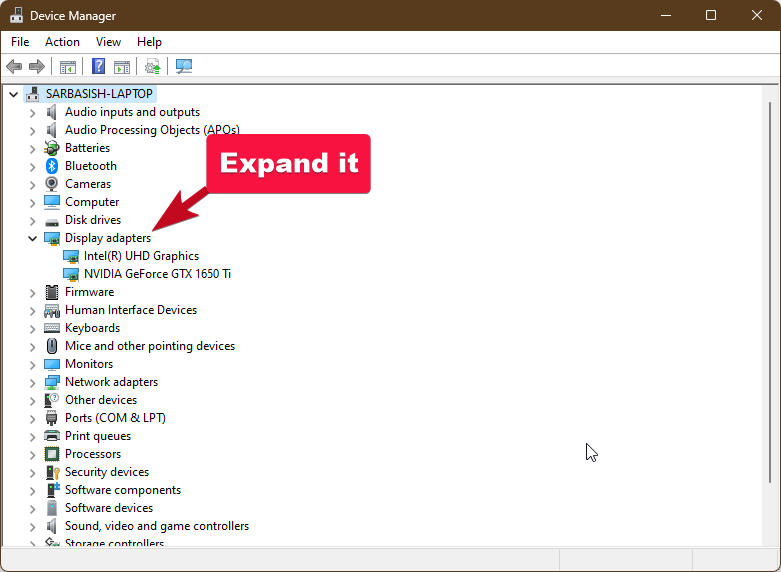
Task: Select the Network adapters label
Action: [112, 382]
